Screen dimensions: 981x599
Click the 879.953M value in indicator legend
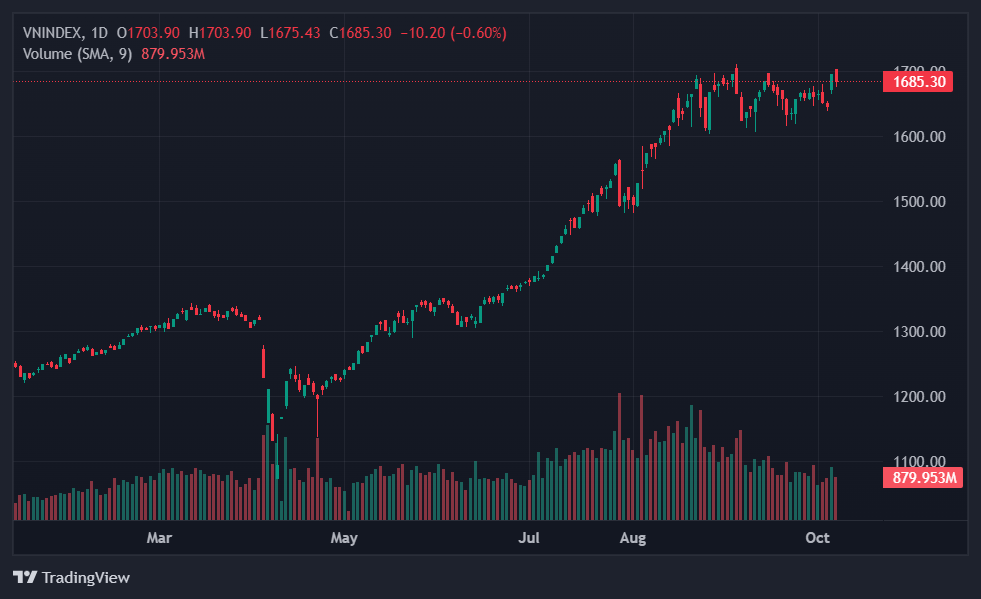173,53
